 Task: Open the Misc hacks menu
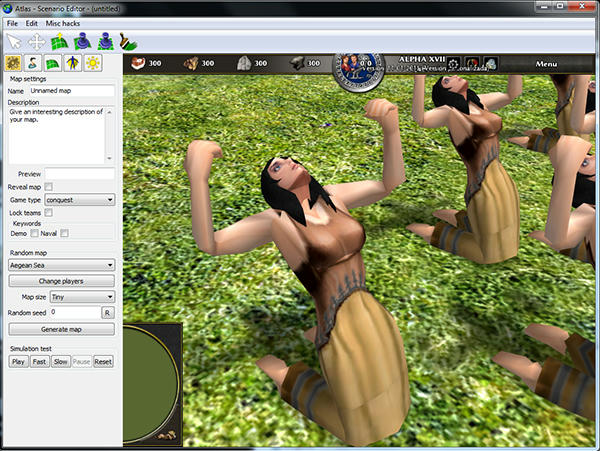pyautogui.click(x=63, y=24)
